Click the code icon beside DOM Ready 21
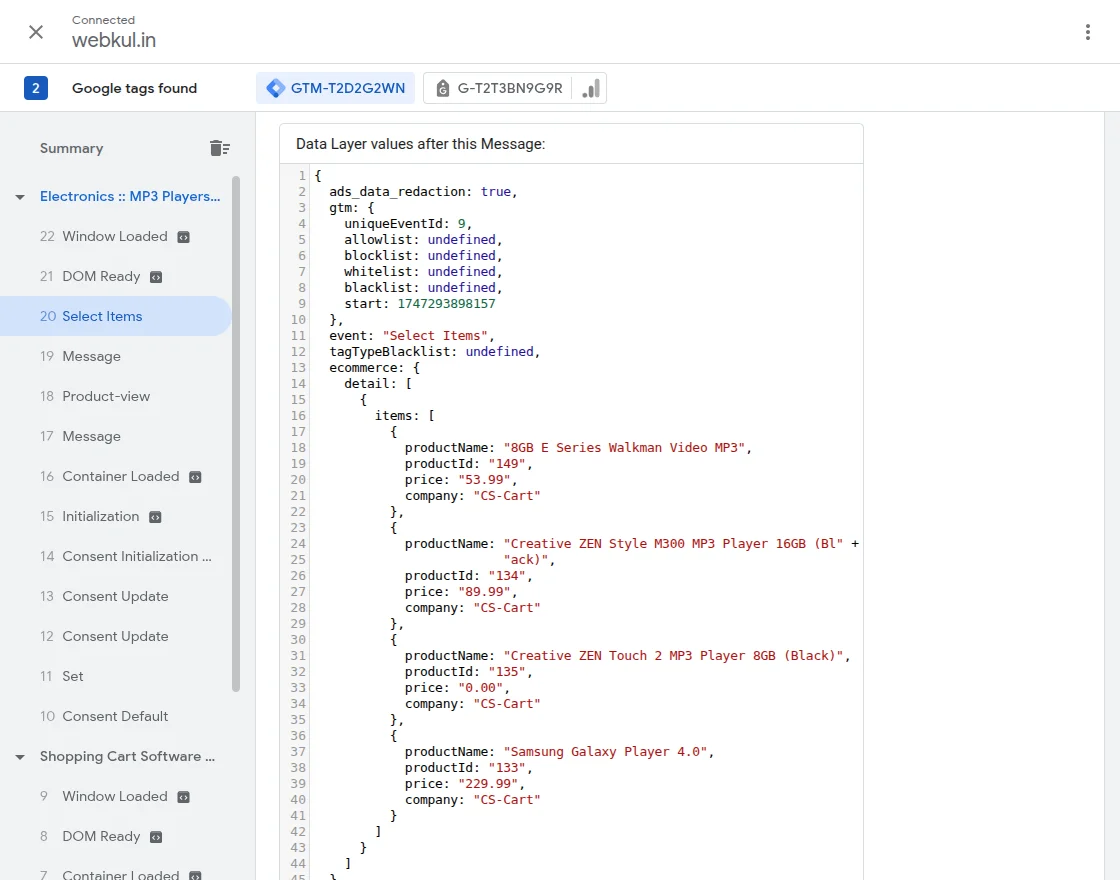The width and height of the screenshot is (1120, 880). 156,277
